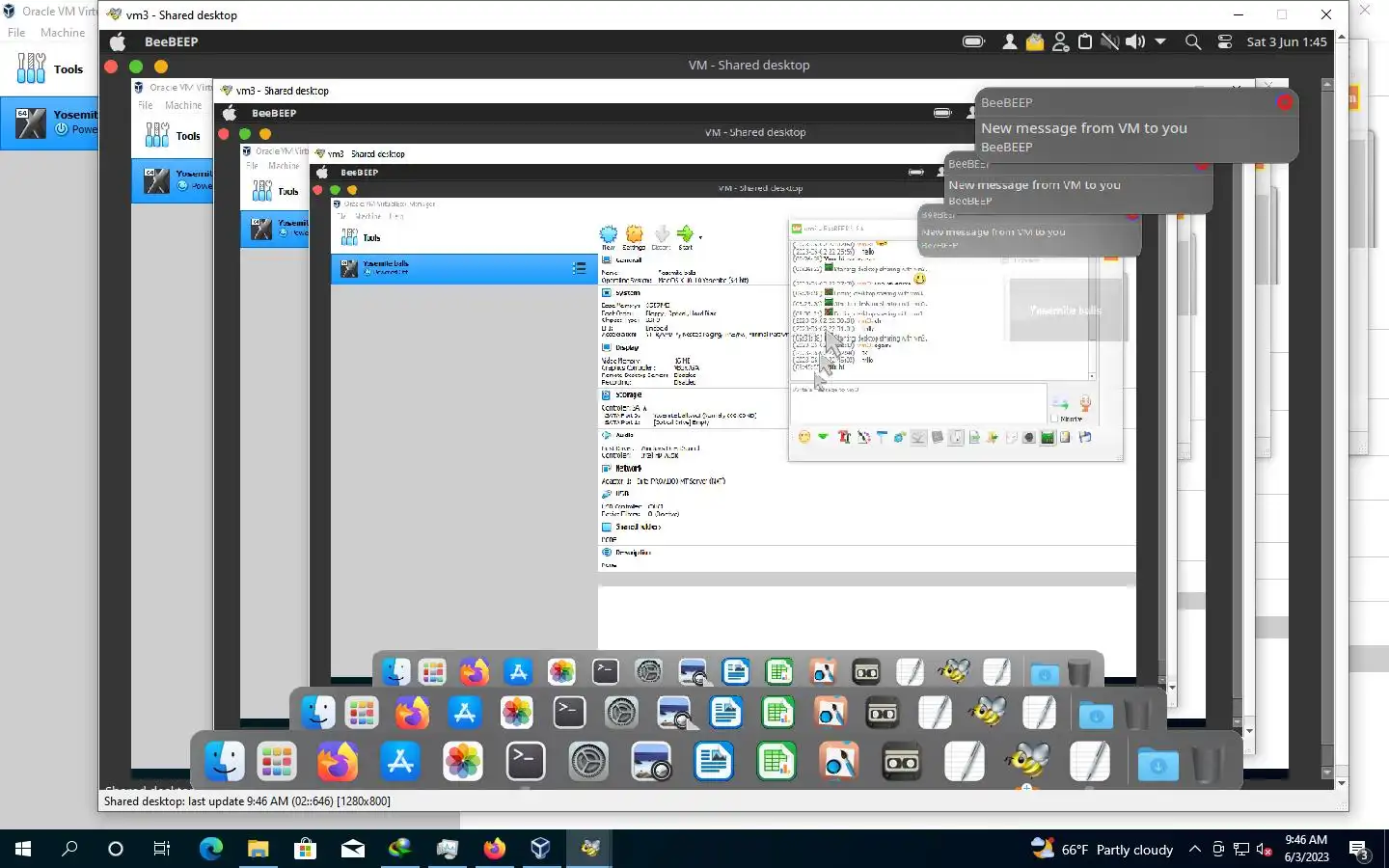
Task: Open the Windows Start button
Action: (23, 849)
